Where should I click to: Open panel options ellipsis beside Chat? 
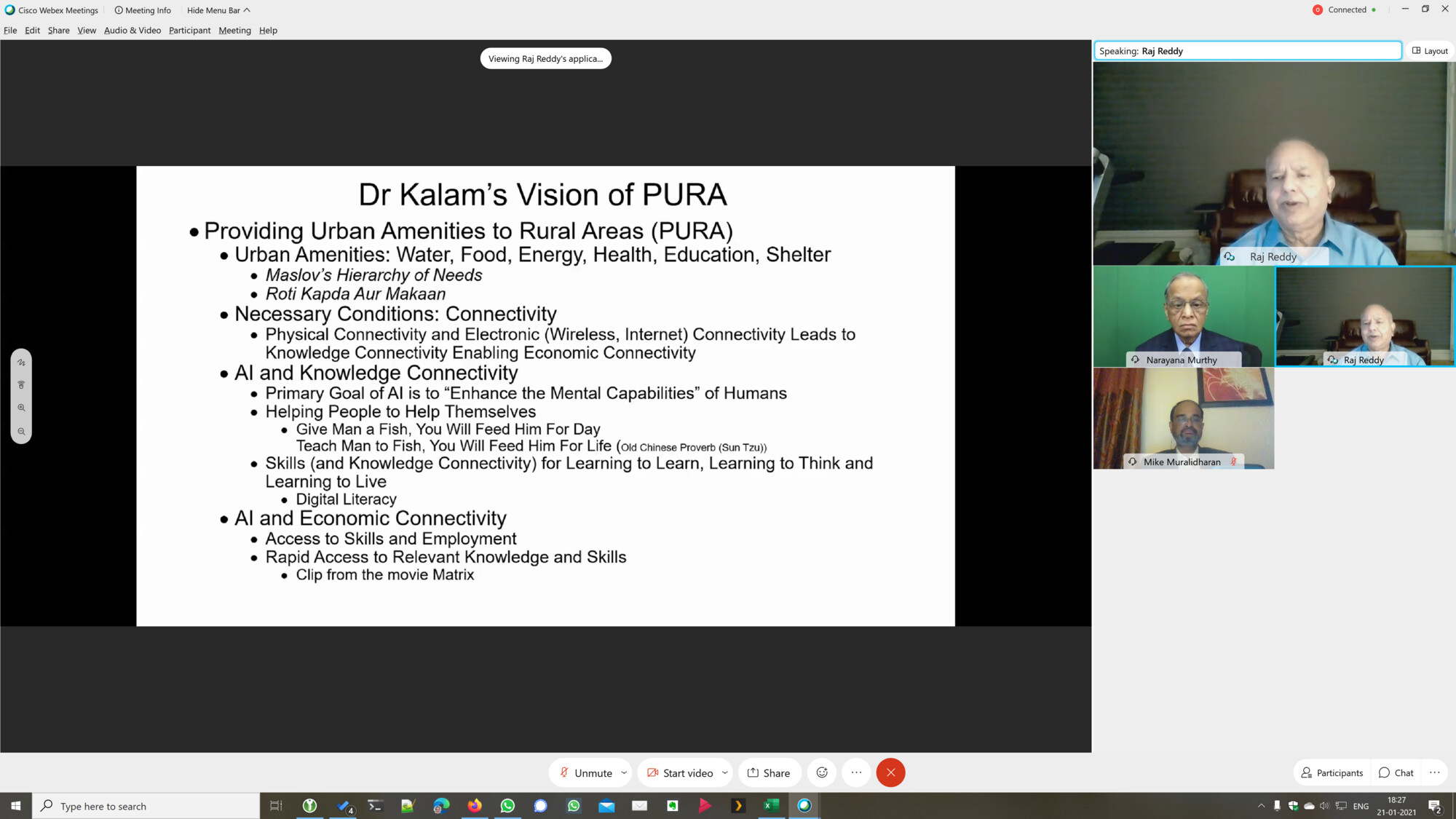point(1434,772)
